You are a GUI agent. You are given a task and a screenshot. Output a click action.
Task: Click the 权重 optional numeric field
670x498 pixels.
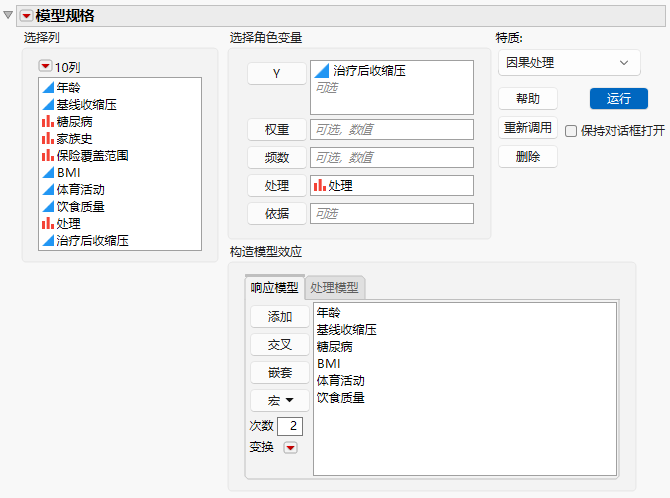(391, 130)
